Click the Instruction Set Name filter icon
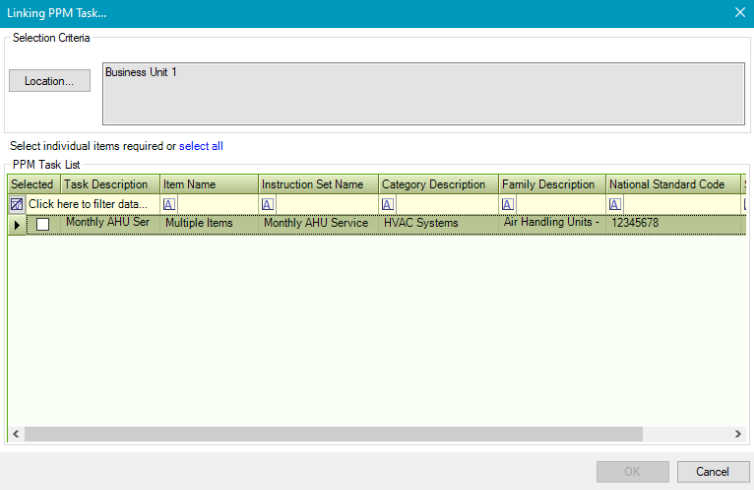Image resolution: width=754 pixels, height=490 pixels. (268, 204)
